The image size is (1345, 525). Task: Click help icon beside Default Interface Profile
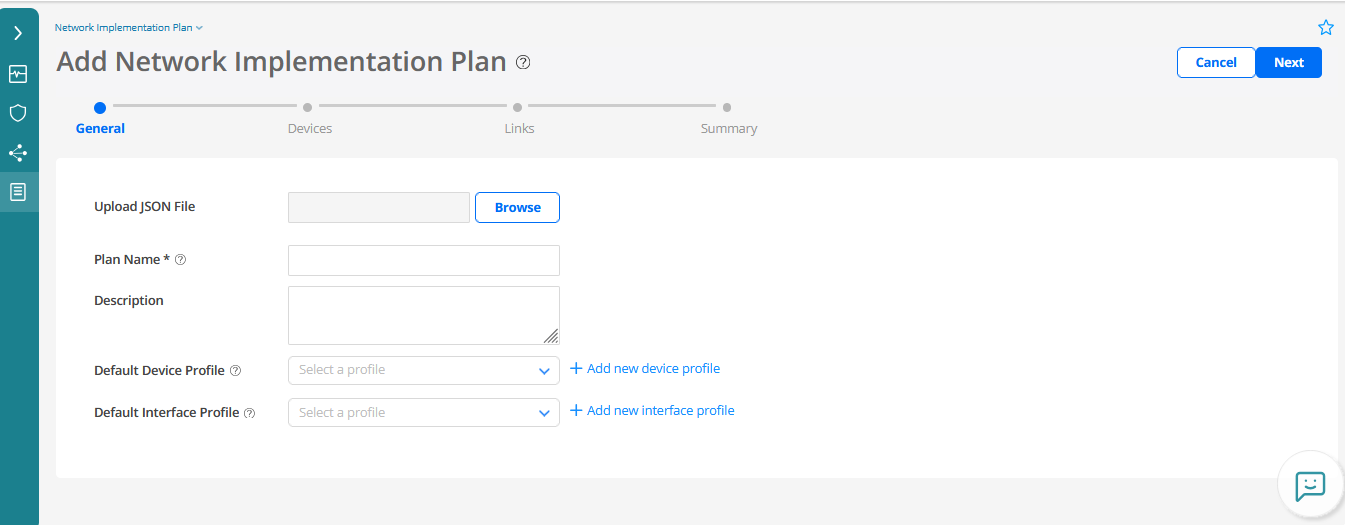click(250, 413)
